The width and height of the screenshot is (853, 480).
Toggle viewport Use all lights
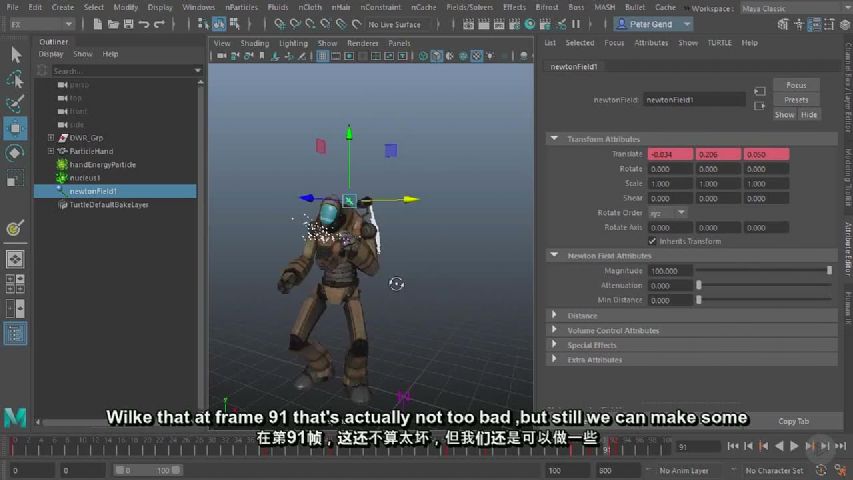(x=490, y=56)
